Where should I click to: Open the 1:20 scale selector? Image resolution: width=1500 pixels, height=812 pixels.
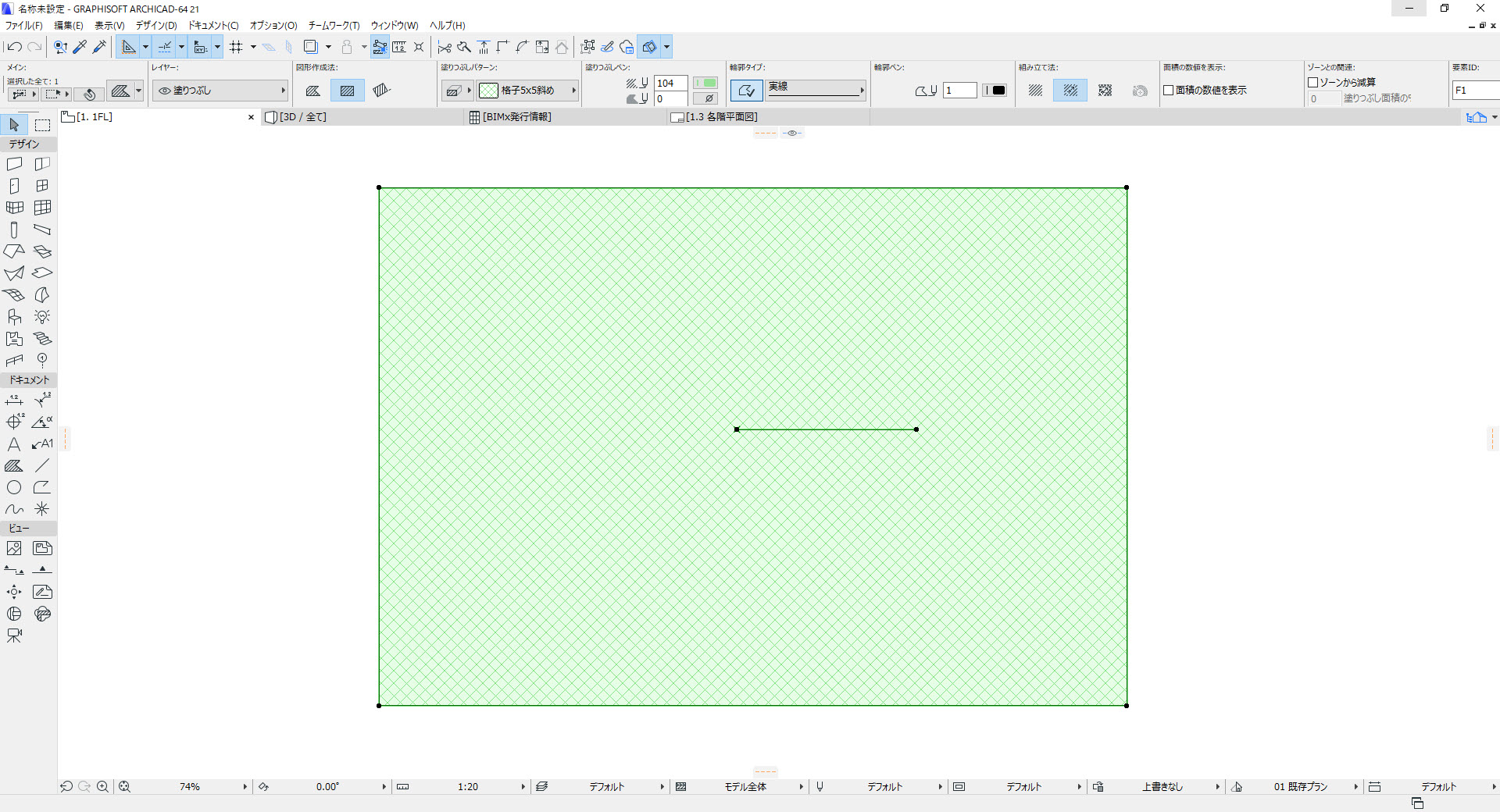click(467, 787)
